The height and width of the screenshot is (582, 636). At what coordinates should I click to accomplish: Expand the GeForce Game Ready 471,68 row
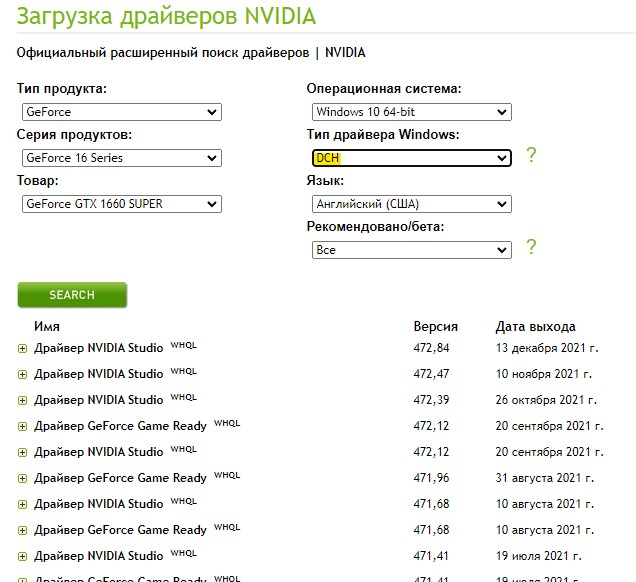point(22,530)
